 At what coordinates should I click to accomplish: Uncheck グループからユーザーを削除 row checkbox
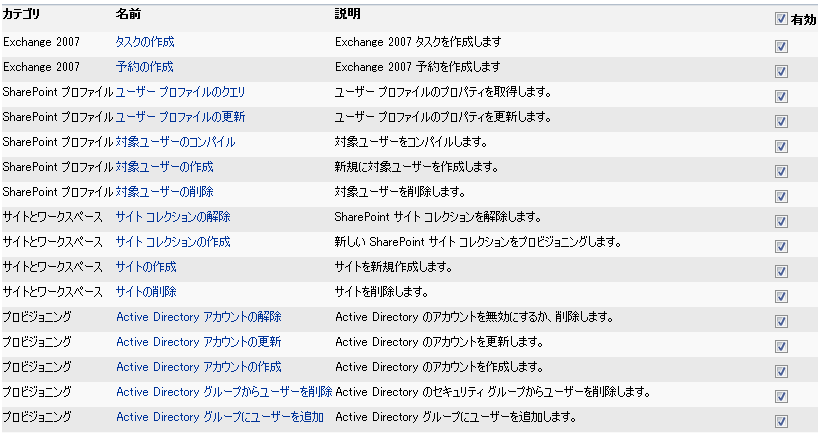(781, 397)
